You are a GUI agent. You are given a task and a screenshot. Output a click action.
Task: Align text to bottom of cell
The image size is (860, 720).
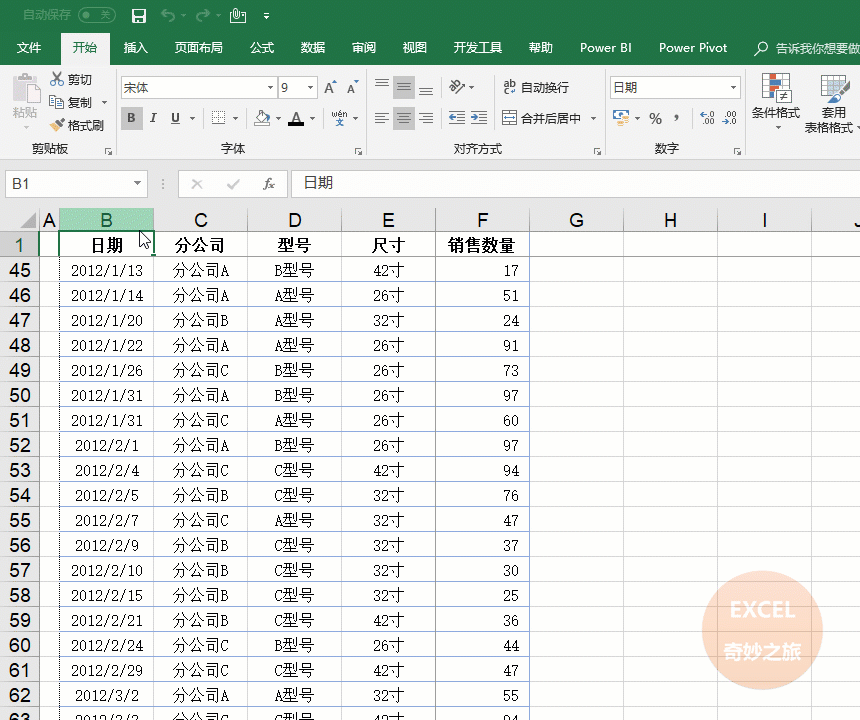click(426, 87)
